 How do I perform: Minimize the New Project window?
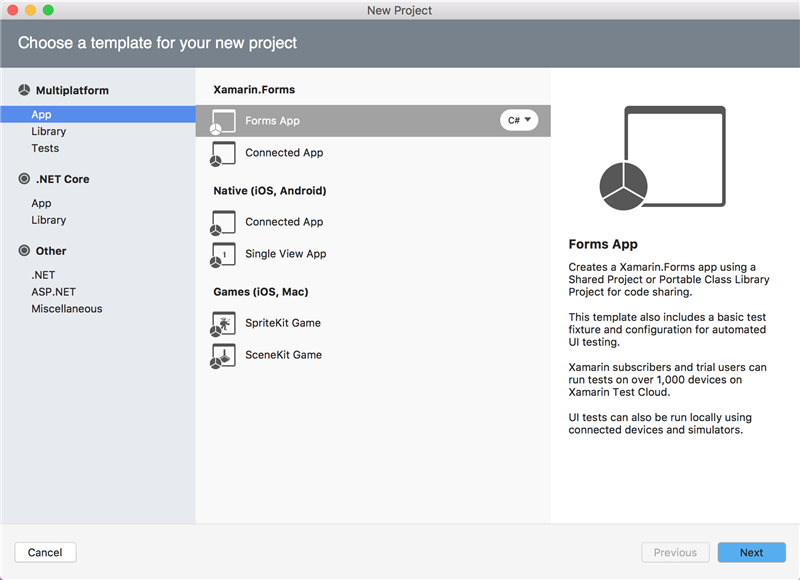point(31,10)
